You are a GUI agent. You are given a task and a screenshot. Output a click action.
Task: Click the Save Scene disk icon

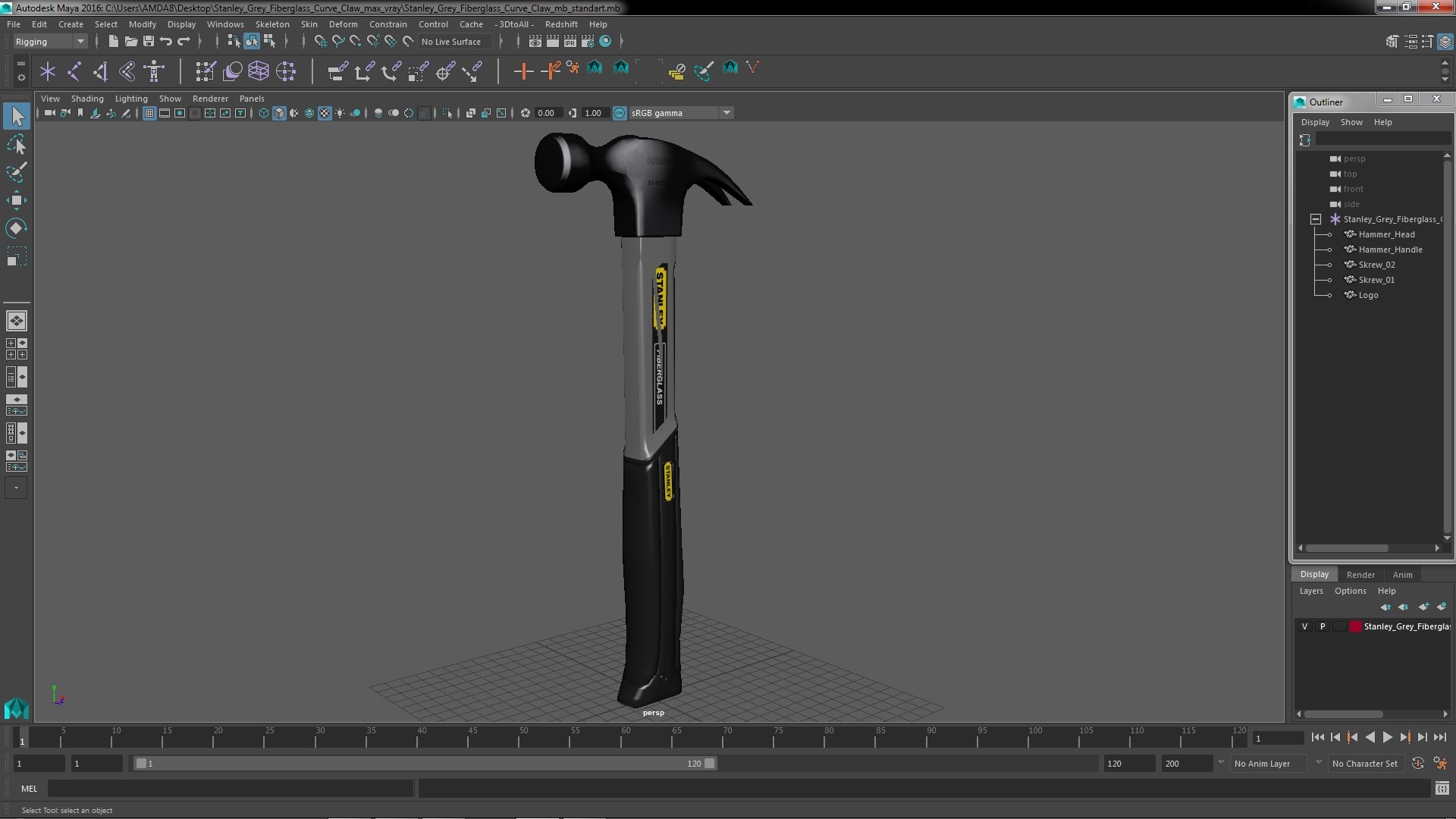[x=149, y=41]
